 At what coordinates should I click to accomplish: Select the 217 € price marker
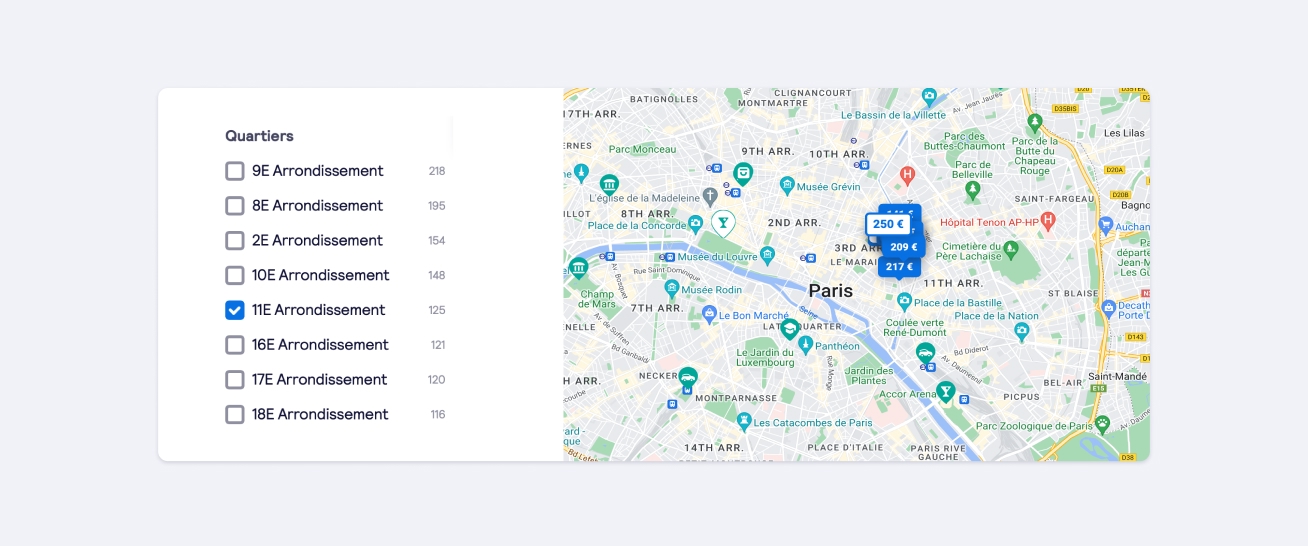pyautogui.click(x=899, y=267)
